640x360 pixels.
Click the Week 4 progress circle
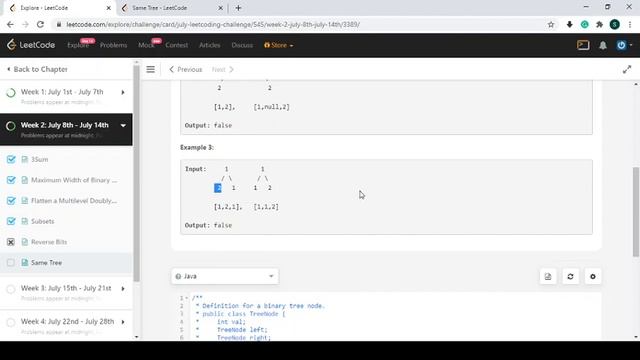coord(11,322)
